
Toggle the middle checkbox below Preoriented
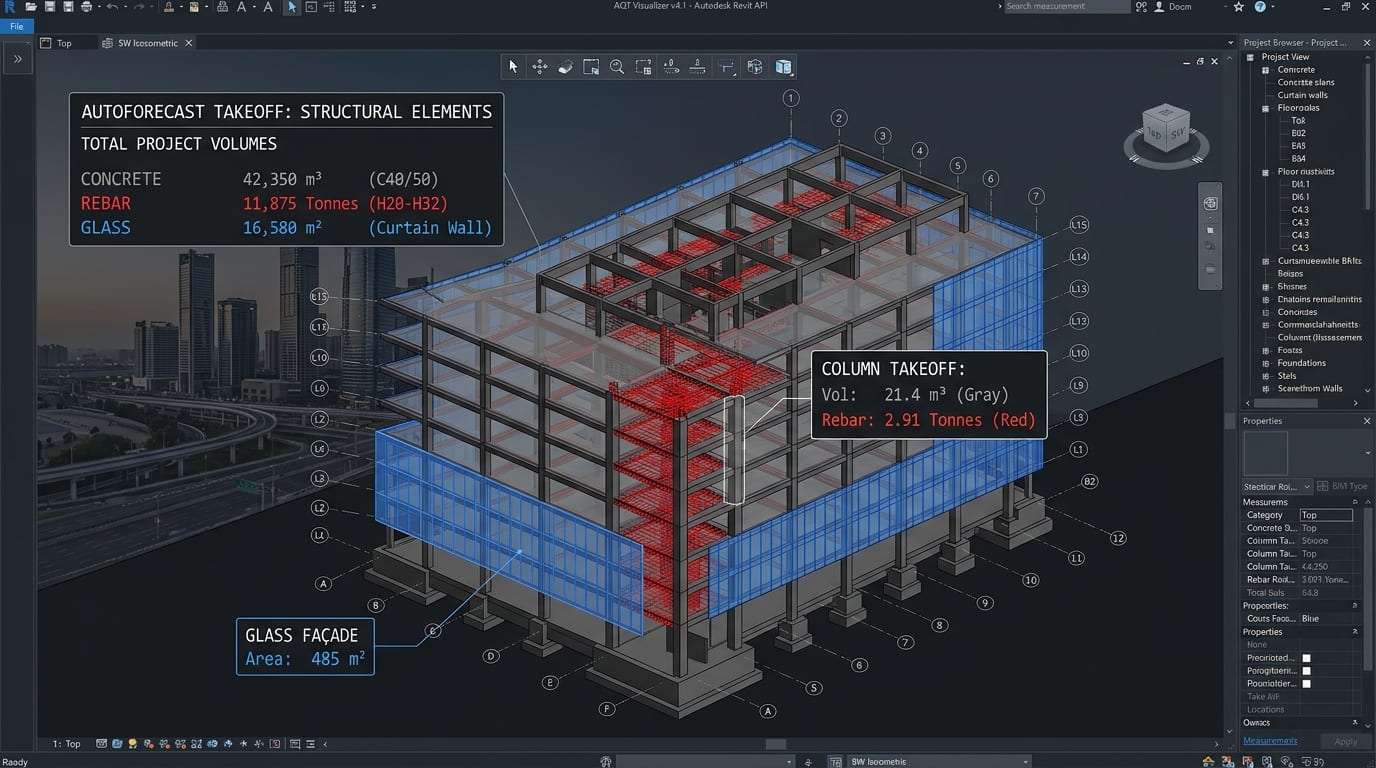click(1306, 671)
